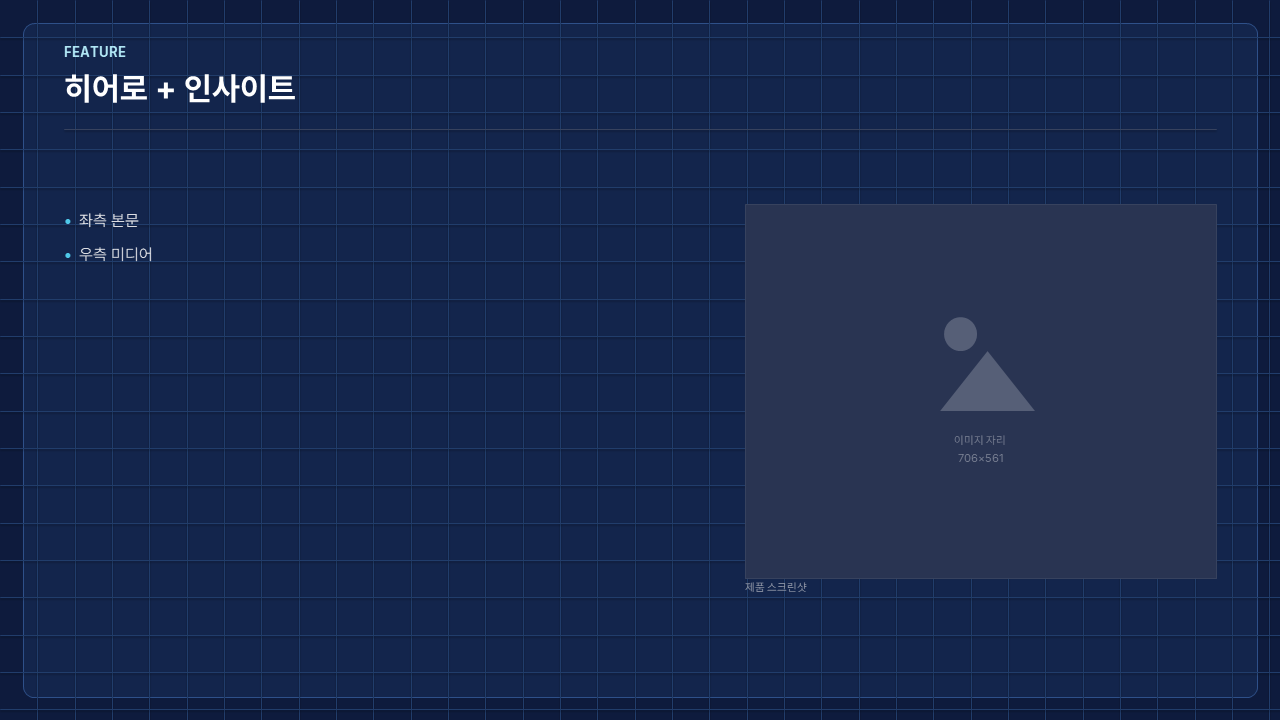Click the bullet text 우측 미디어
Viewport: 1280px width, 720px height.
(x=116, y=255)
